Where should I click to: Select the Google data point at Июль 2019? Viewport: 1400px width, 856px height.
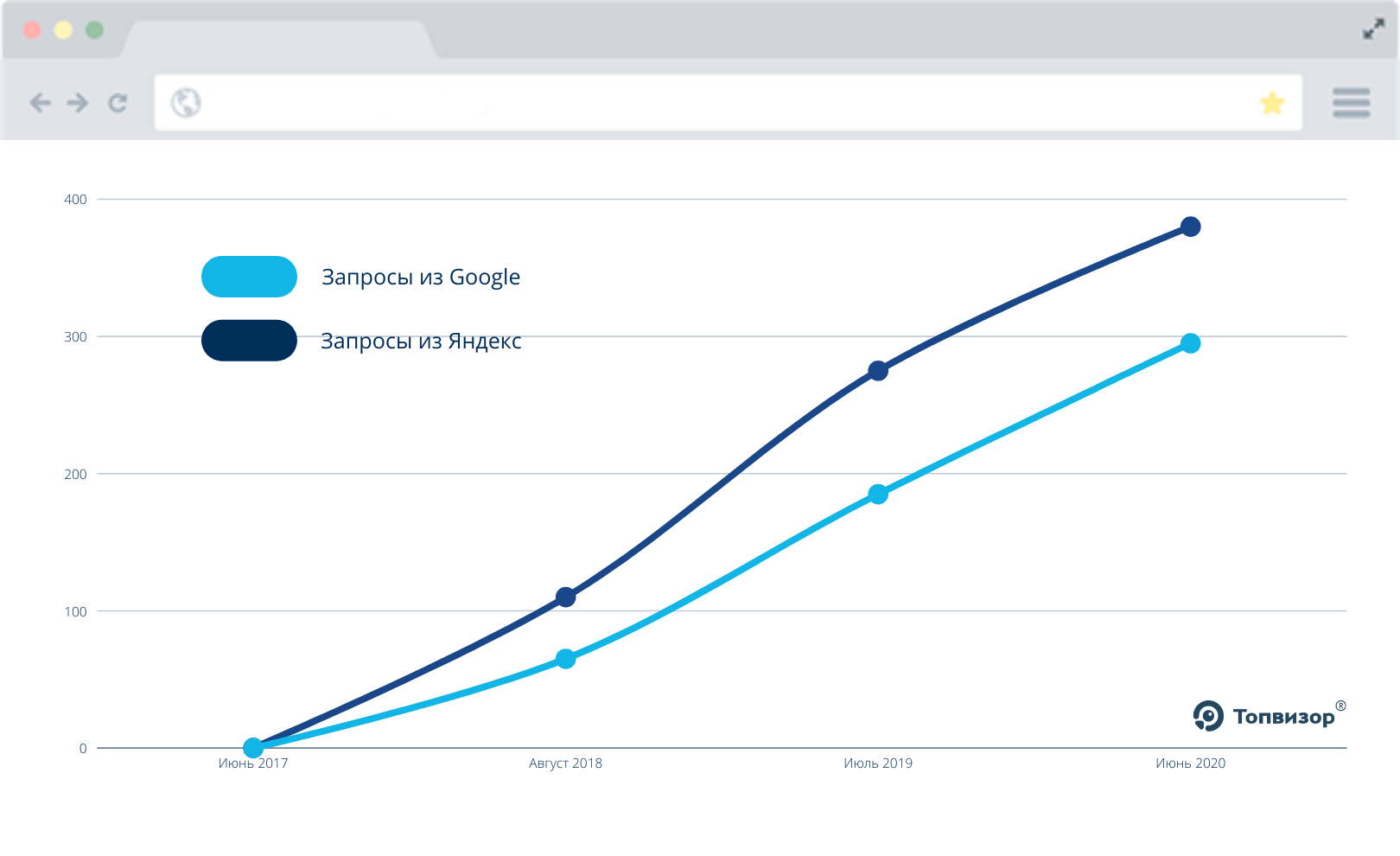[878, 495]
